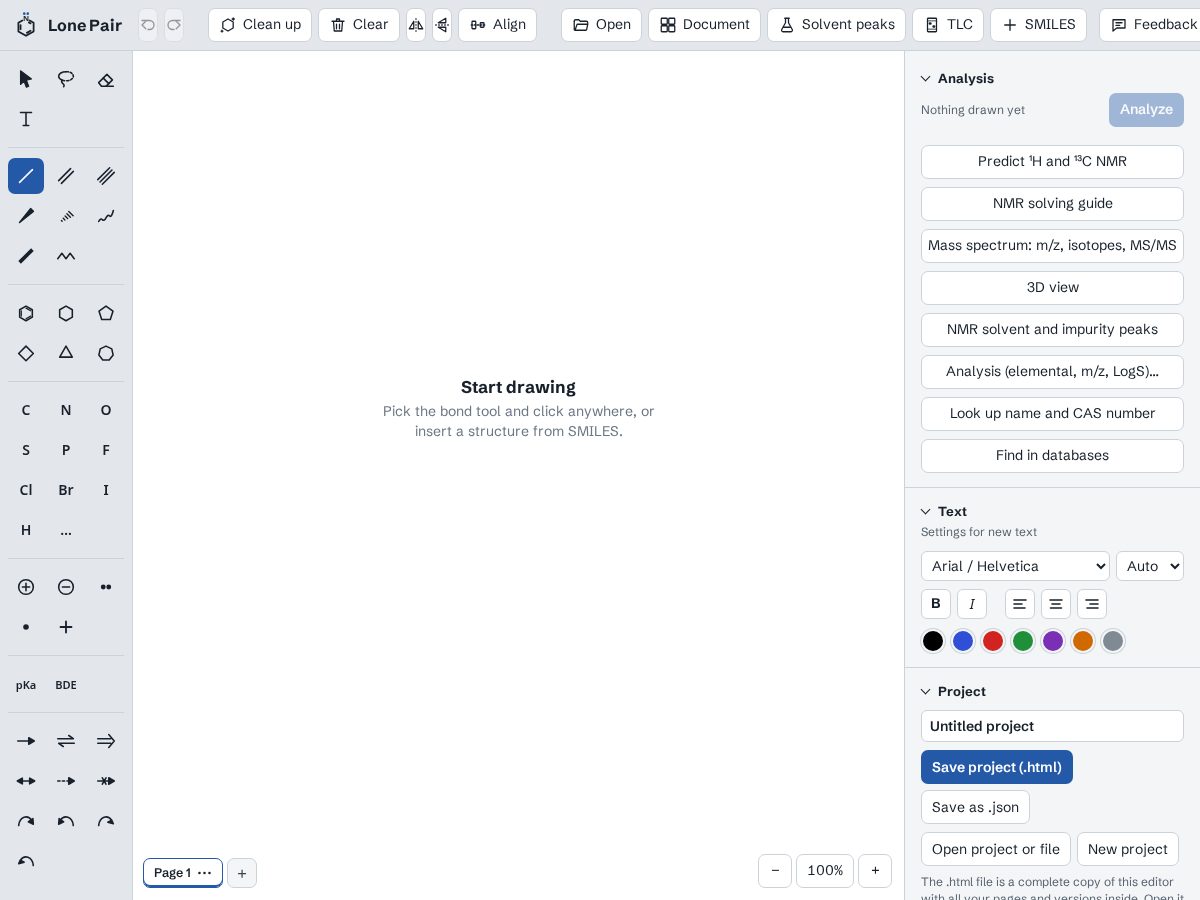Click the redo icon in top bar

[x=174, y=25]
